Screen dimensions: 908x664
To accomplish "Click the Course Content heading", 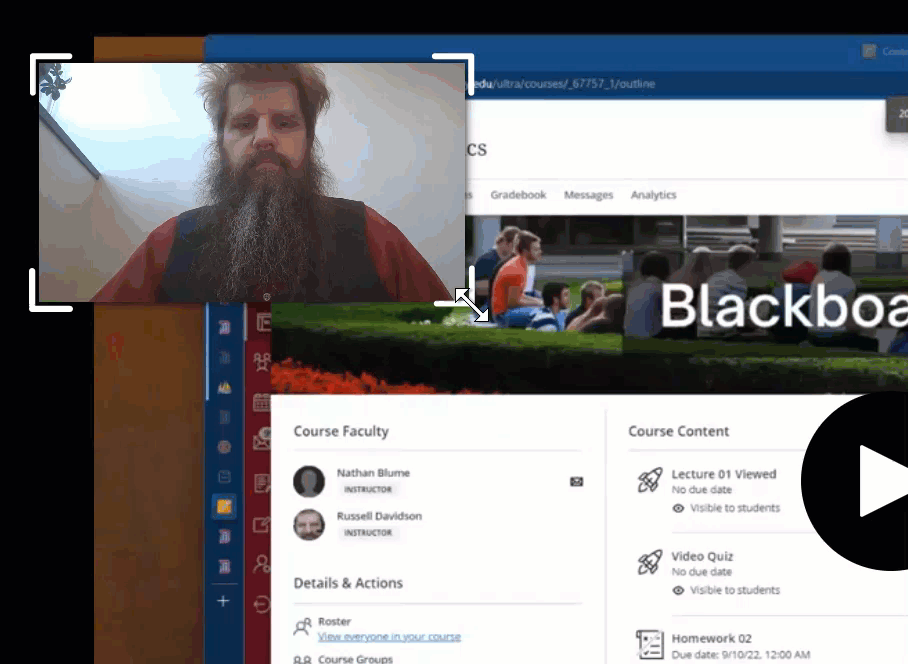I will click(x=679, y=431).
